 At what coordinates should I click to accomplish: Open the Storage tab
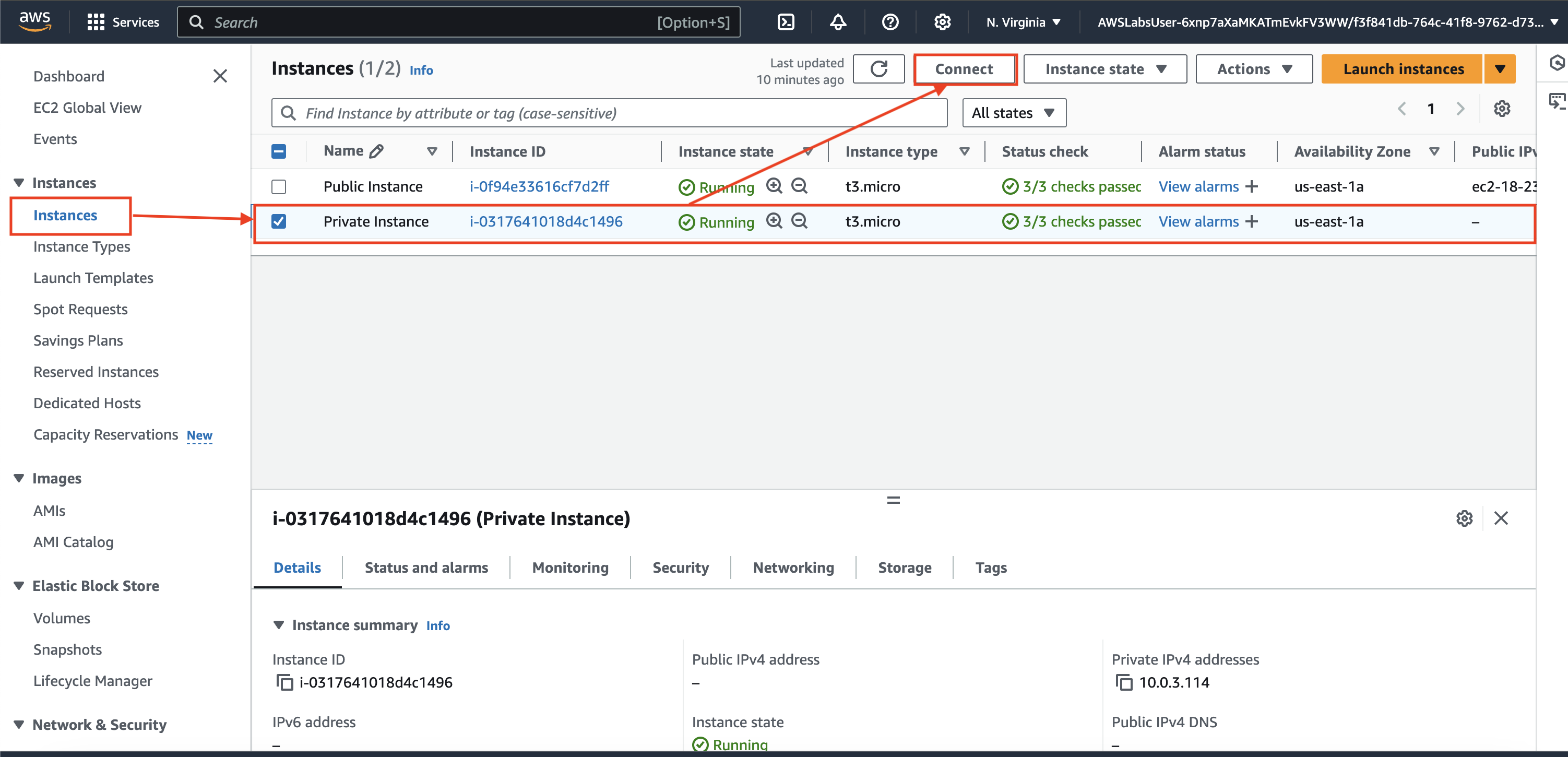coord(905,567)
